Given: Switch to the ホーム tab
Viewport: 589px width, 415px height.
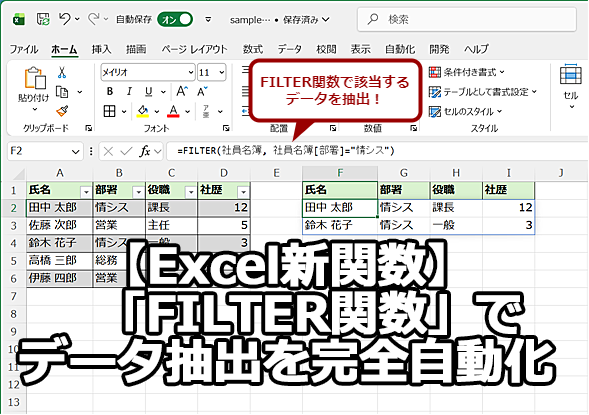Looking at the screenshot, I should (64, 49).
